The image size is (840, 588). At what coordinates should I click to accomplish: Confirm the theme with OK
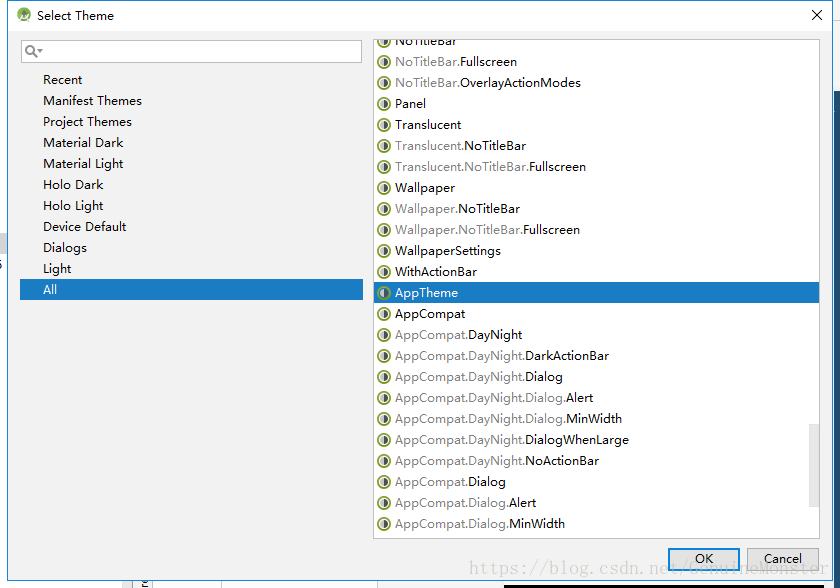click(x=703, y=559)
